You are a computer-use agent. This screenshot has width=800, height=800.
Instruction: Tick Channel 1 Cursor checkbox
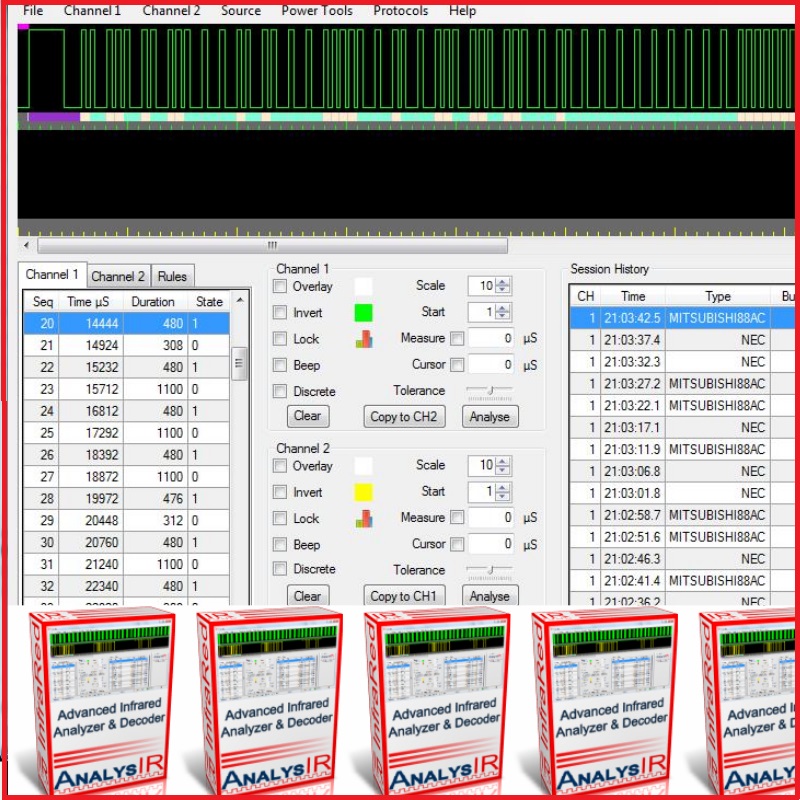coord(458,364)
